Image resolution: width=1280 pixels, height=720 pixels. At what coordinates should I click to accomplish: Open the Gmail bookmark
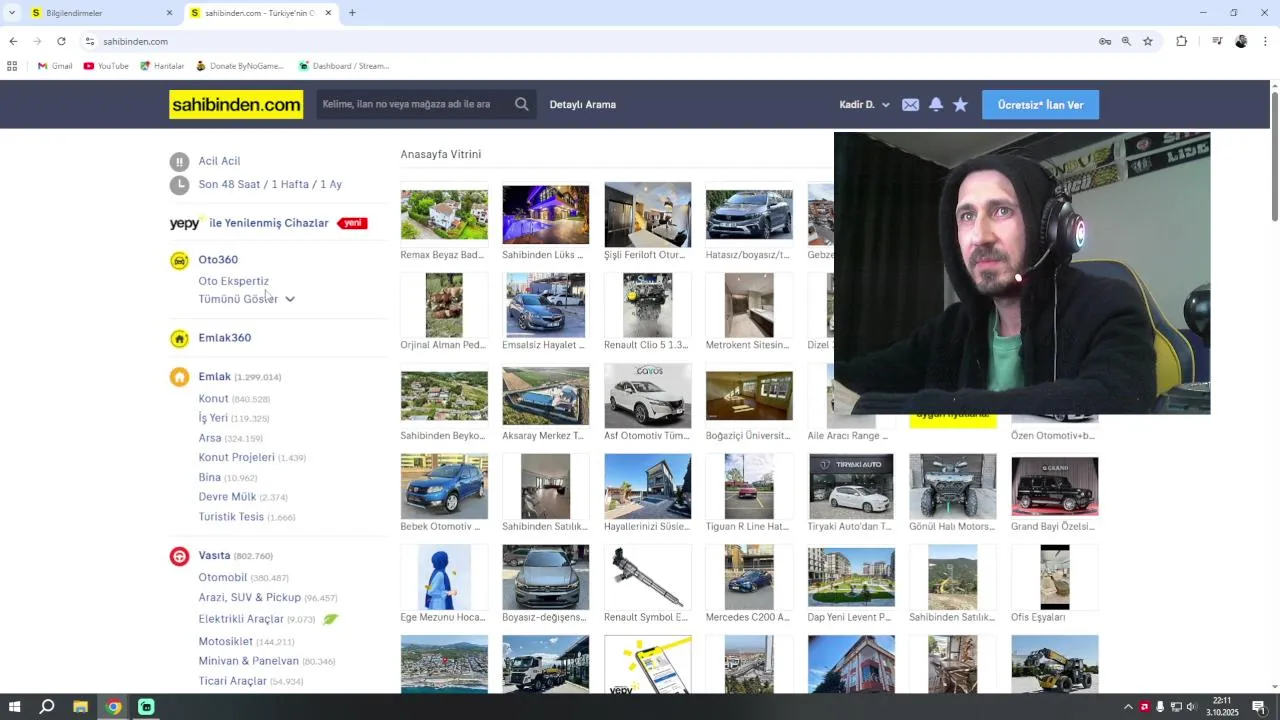coord(55,66)
